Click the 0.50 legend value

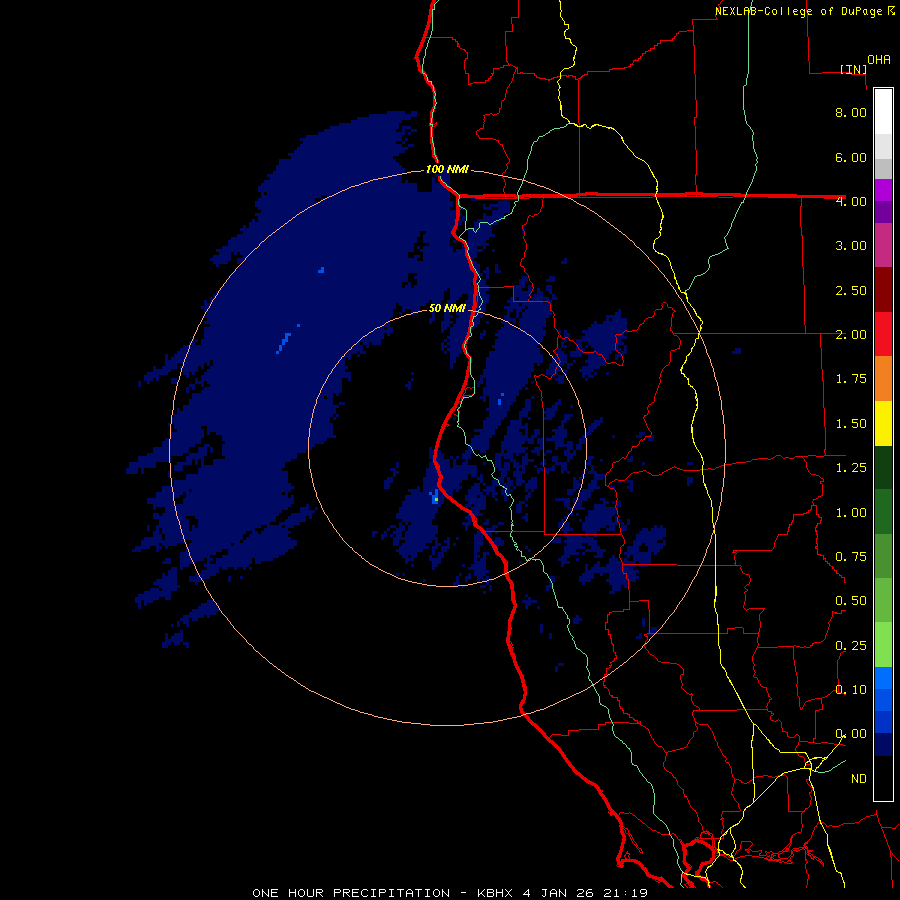pyautogui.click(x=851, y=601)
